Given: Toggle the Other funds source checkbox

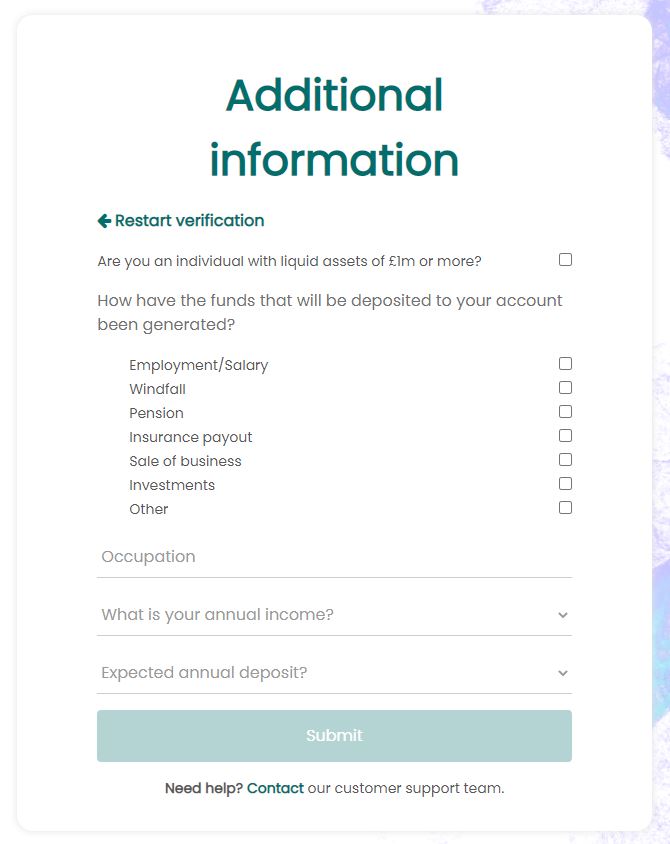Looking at the screenshot, I should [x=565, y=508].
